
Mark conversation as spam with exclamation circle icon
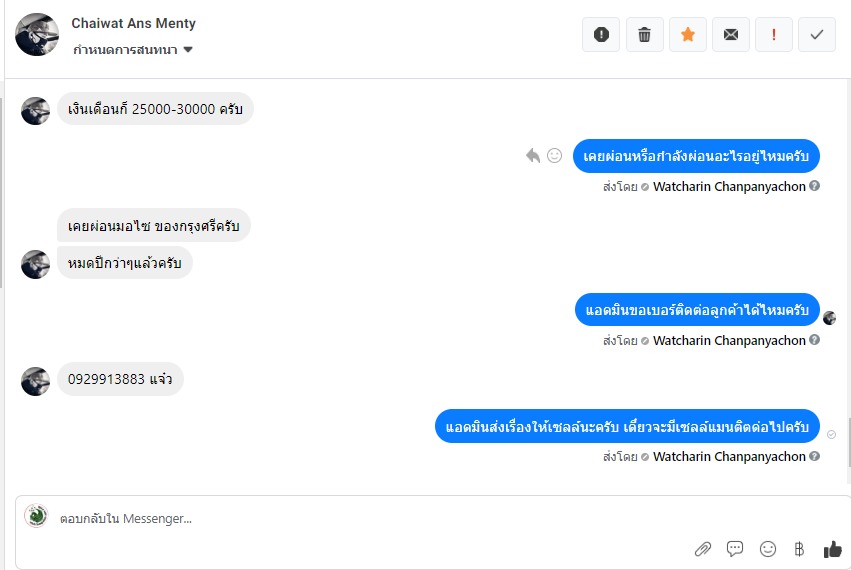[601, 35]
